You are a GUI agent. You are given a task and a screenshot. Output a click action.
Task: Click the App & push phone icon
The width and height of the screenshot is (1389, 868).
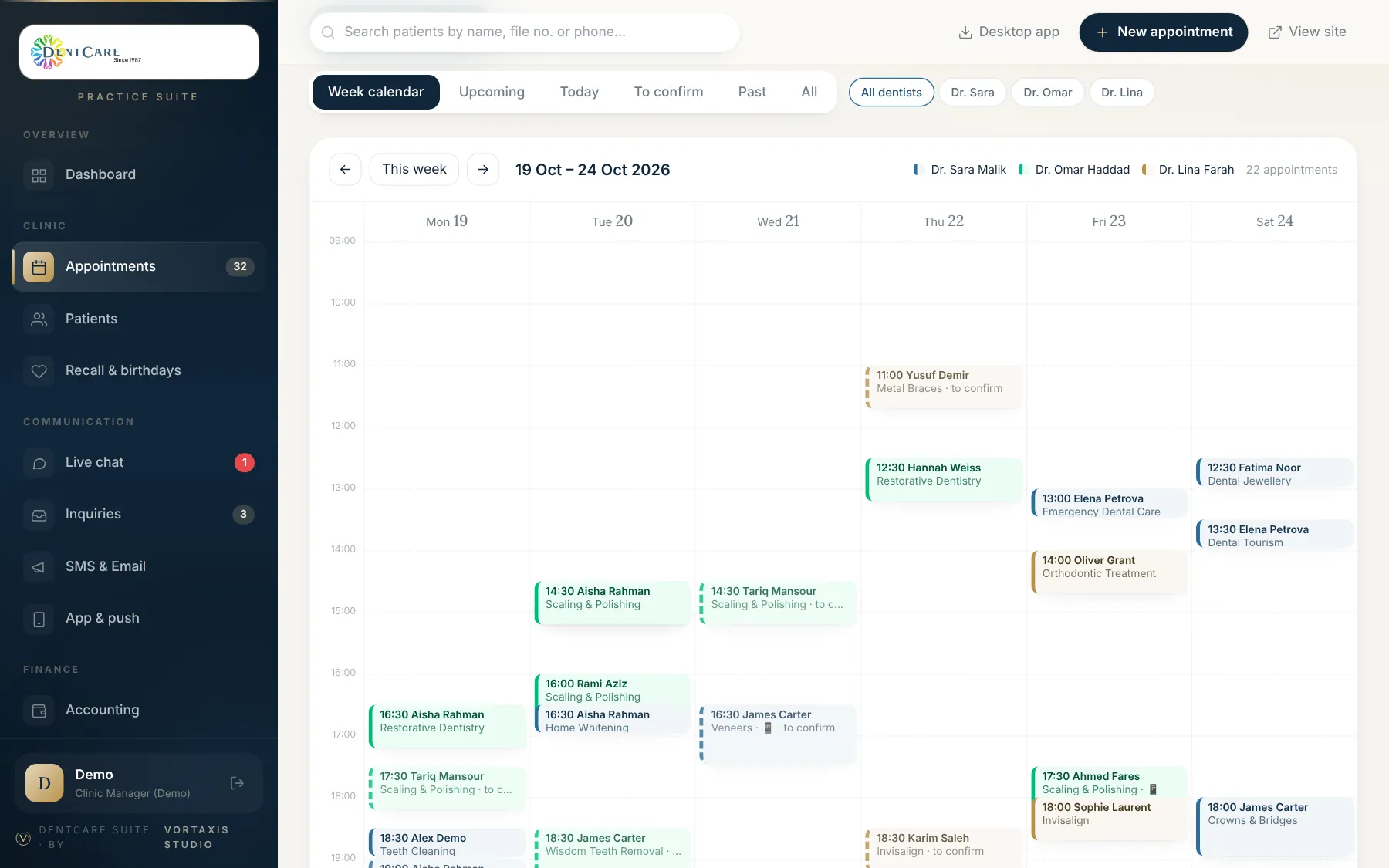[39, 619]
